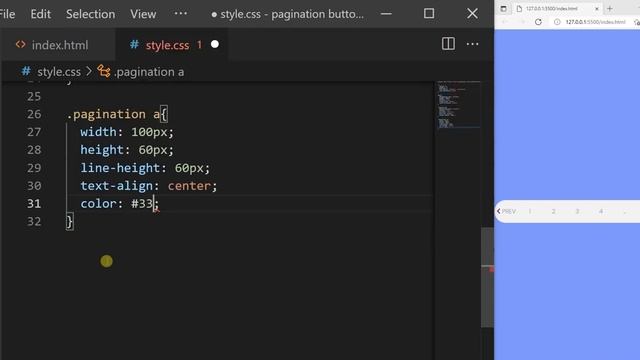The height and width of the screenshot is (360, 640).
Task: Go to page 4 in pagination
Action: point(601,211)
